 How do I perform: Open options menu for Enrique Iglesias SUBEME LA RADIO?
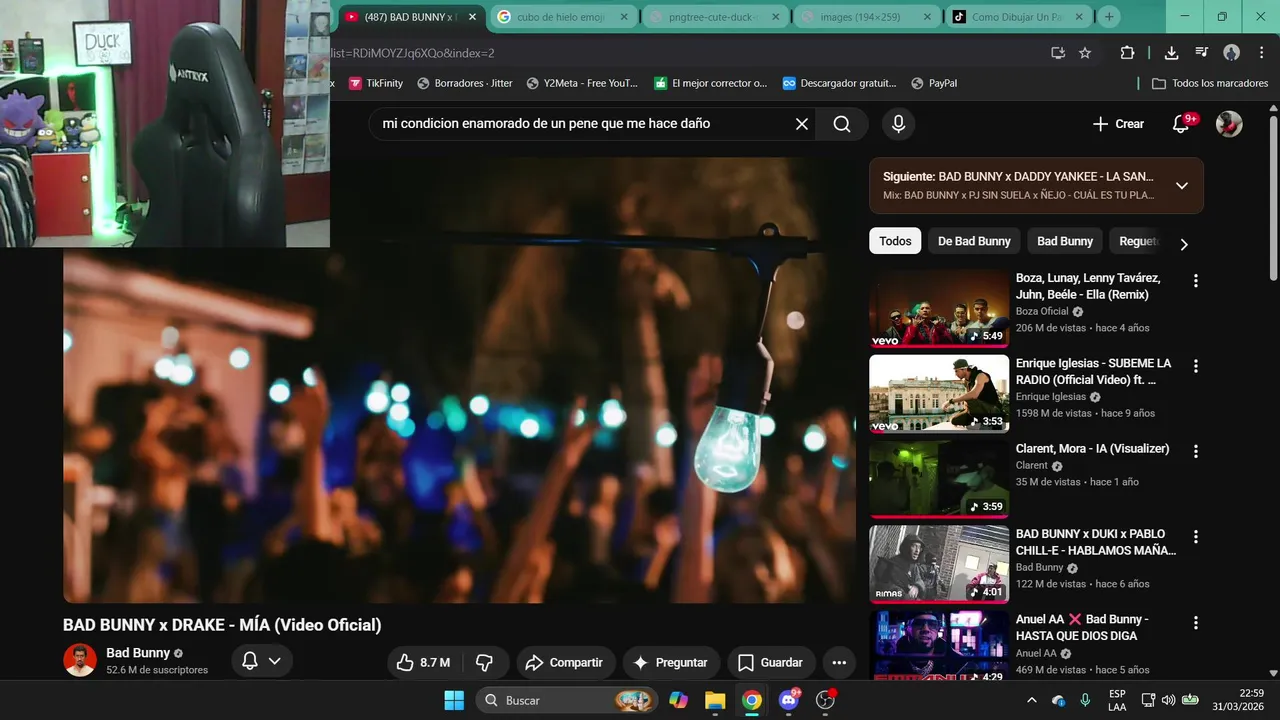pyautogui.click(x=1195, y=366)
